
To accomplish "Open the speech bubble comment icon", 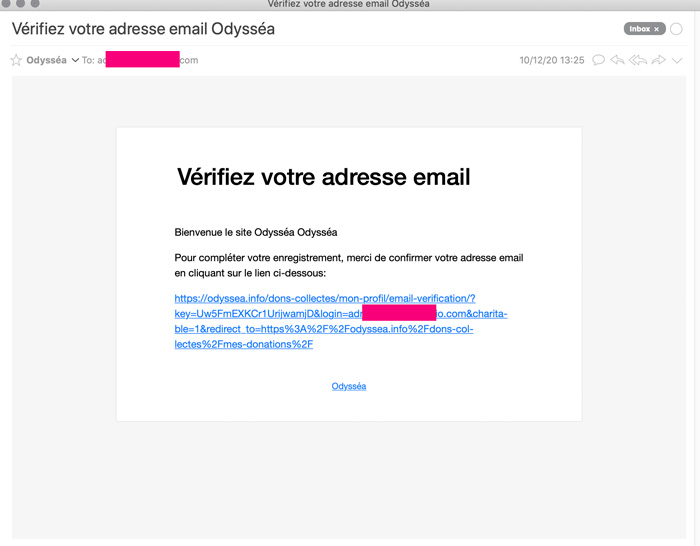I will [x=598, y=60].
